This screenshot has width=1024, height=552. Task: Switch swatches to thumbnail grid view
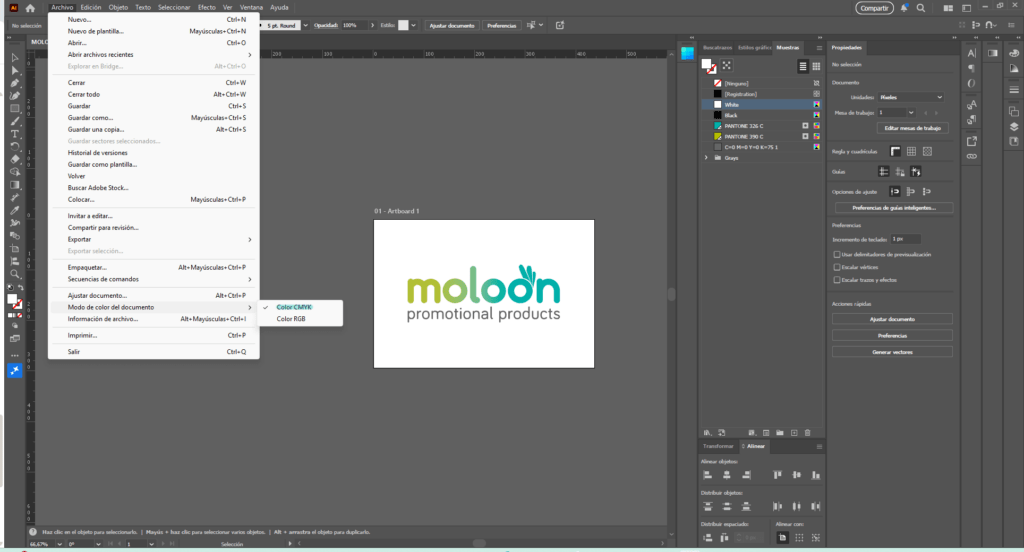(816, 66)
